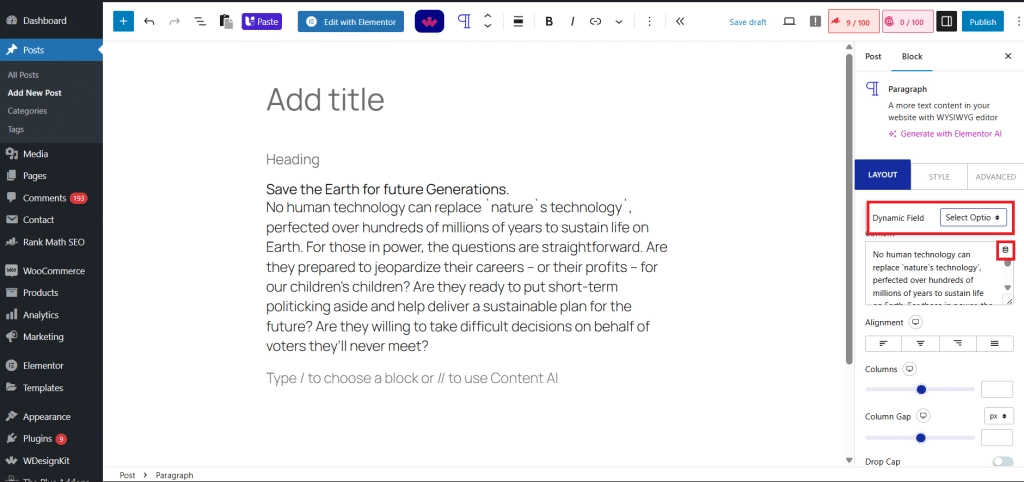This screenshot has height=482, width=1024.
Task: Click Edit with Elementor button
Action: (x=351, y=22)
